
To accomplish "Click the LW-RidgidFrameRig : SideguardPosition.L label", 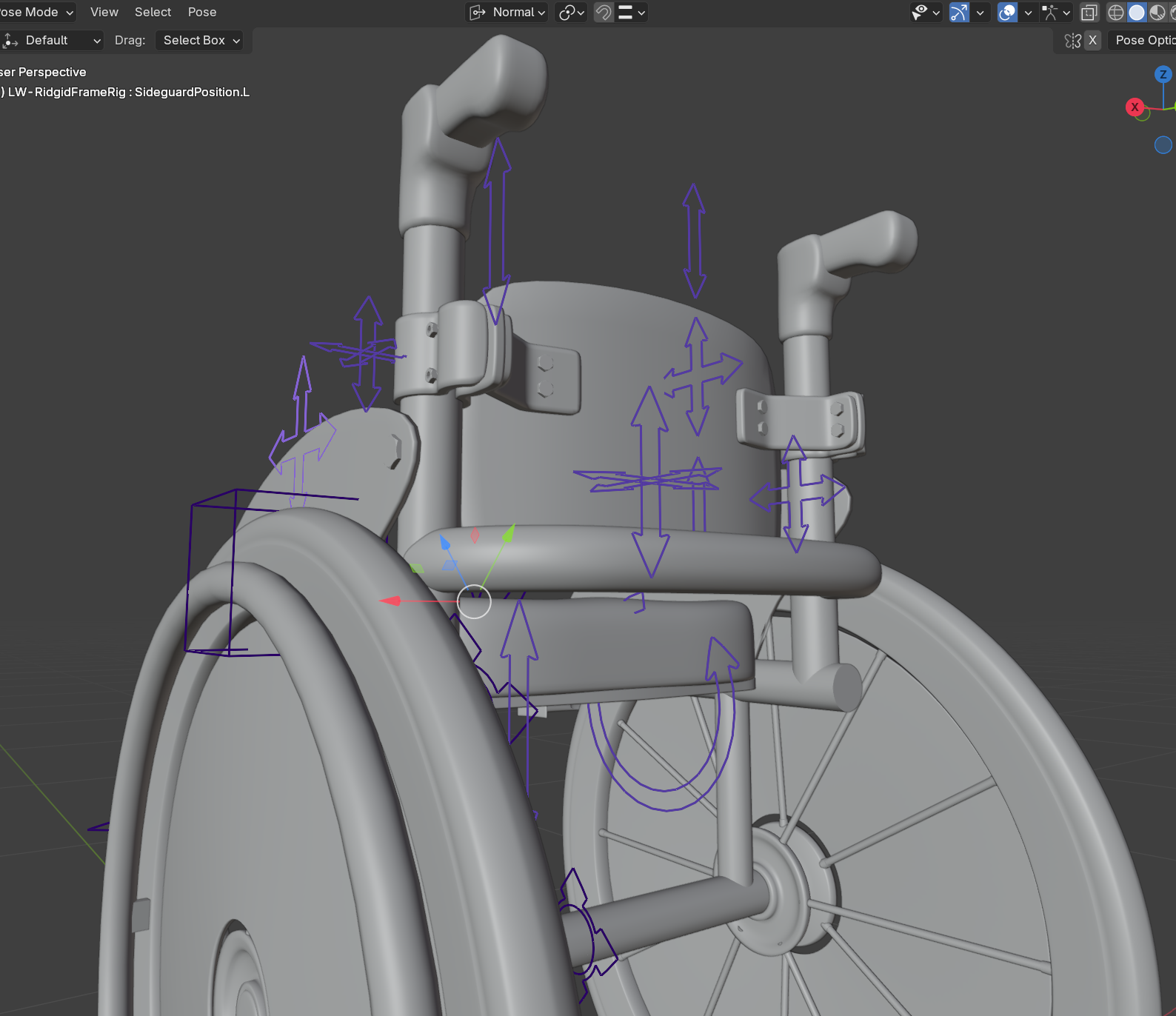I will (128, 92).
